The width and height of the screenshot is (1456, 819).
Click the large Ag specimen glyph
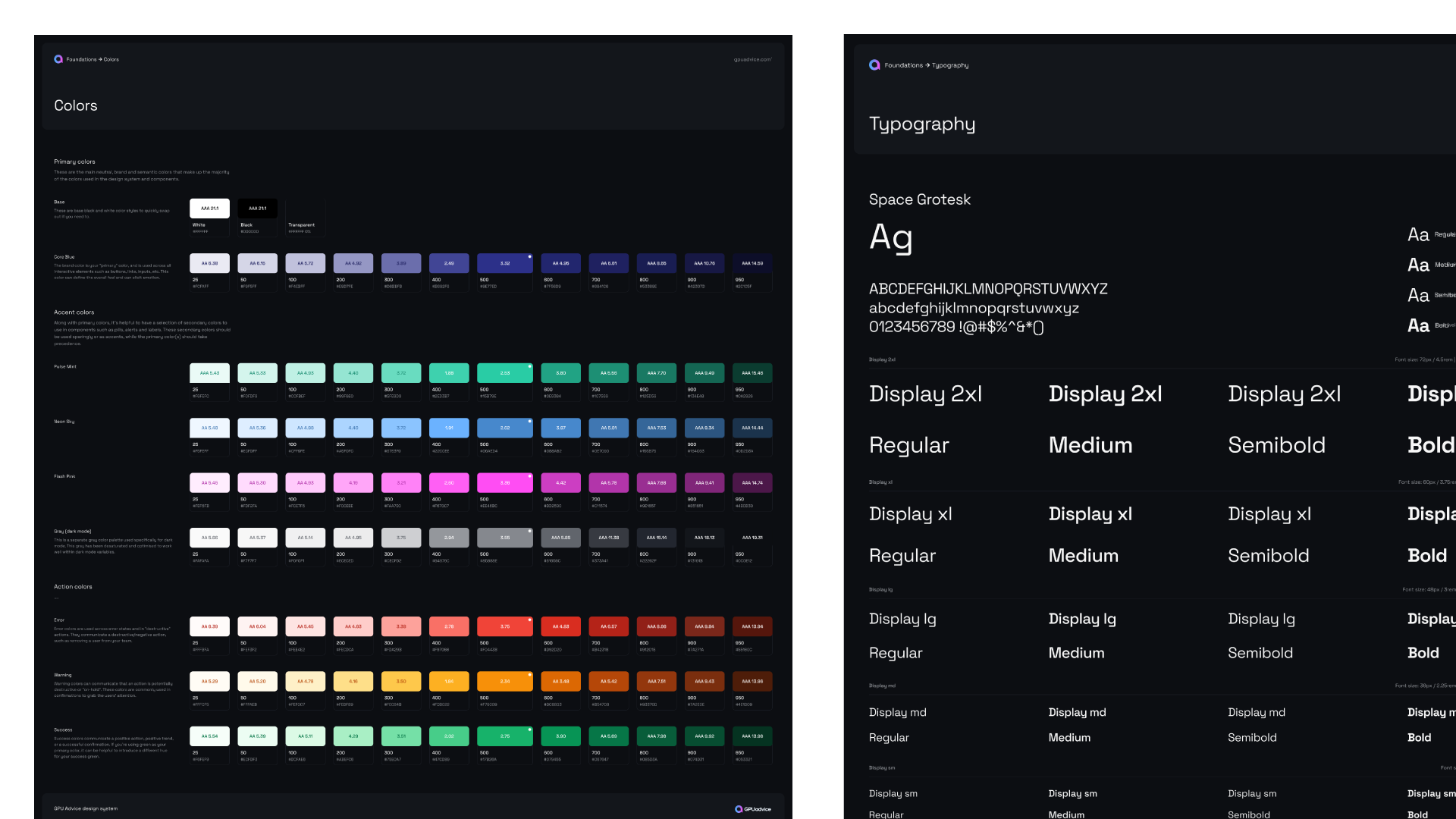click(891, 237)
